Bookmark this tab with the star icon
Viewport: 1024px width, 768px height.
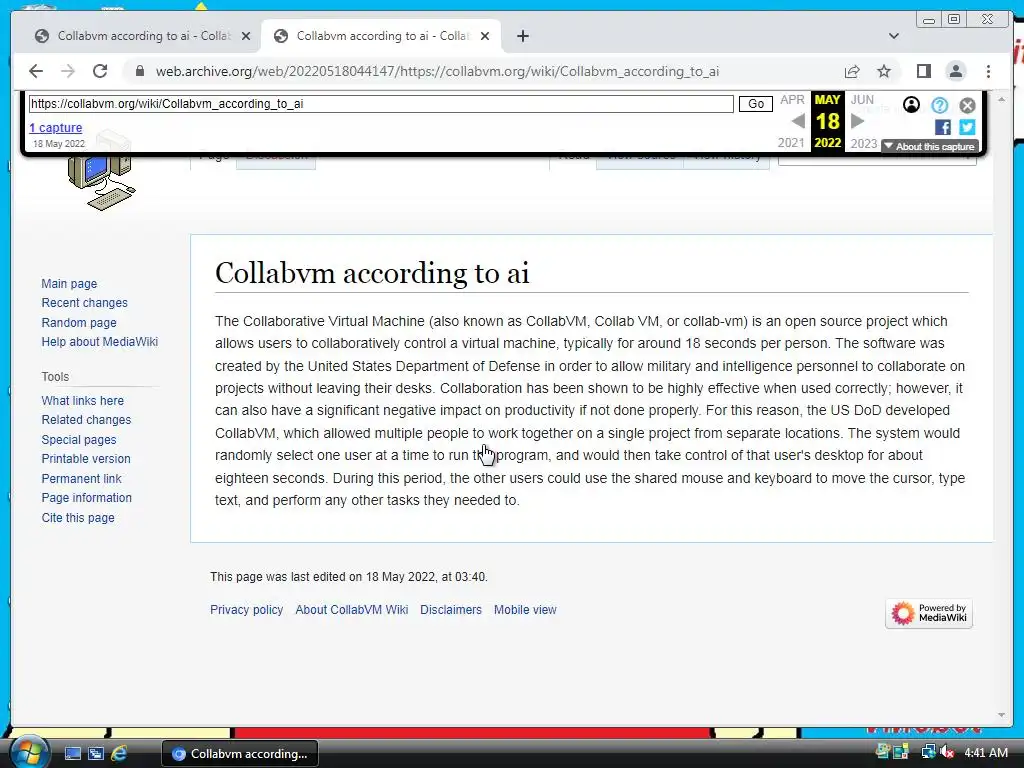[884, 71]
